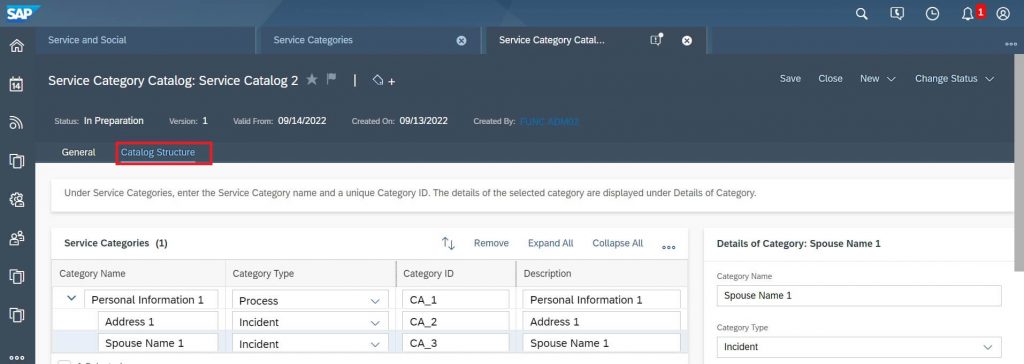Open Category Type dropdown for Address 1 row
Viewport: 1024px width, 364px height.
tap(310, 322)
